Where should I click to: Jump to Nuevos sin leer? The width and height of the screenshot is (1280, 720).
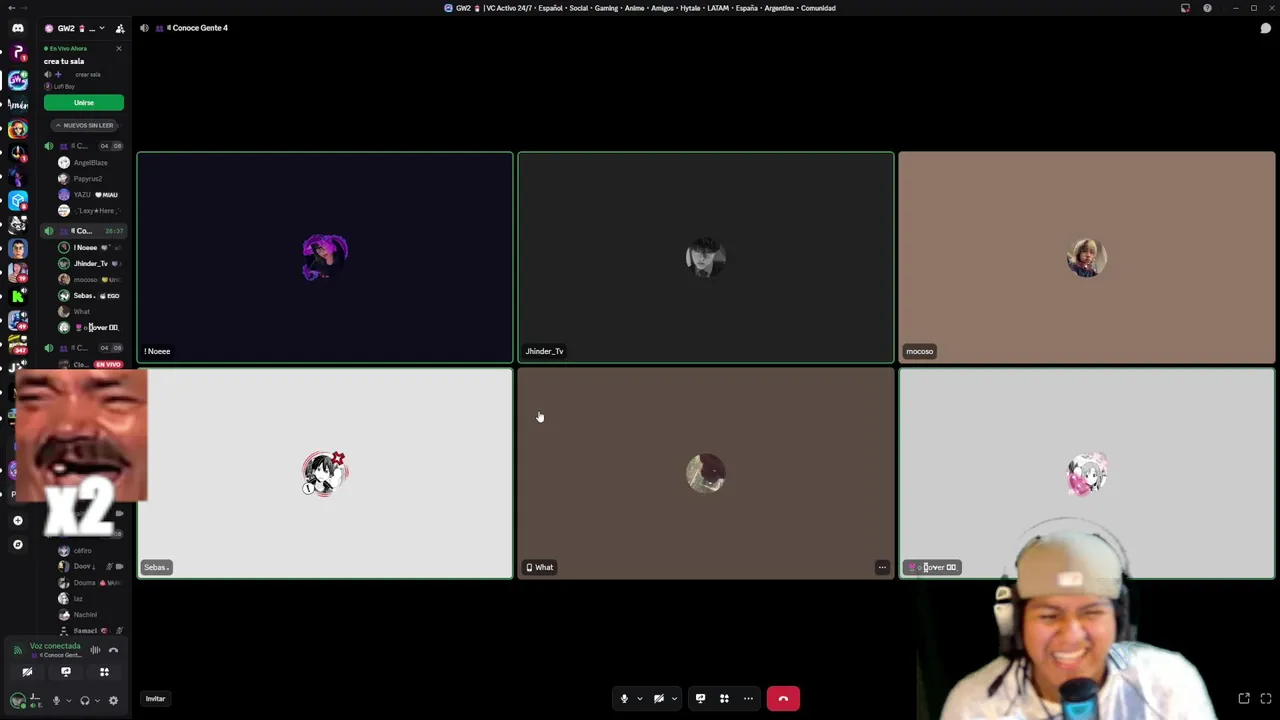click(x=84, y=125)
